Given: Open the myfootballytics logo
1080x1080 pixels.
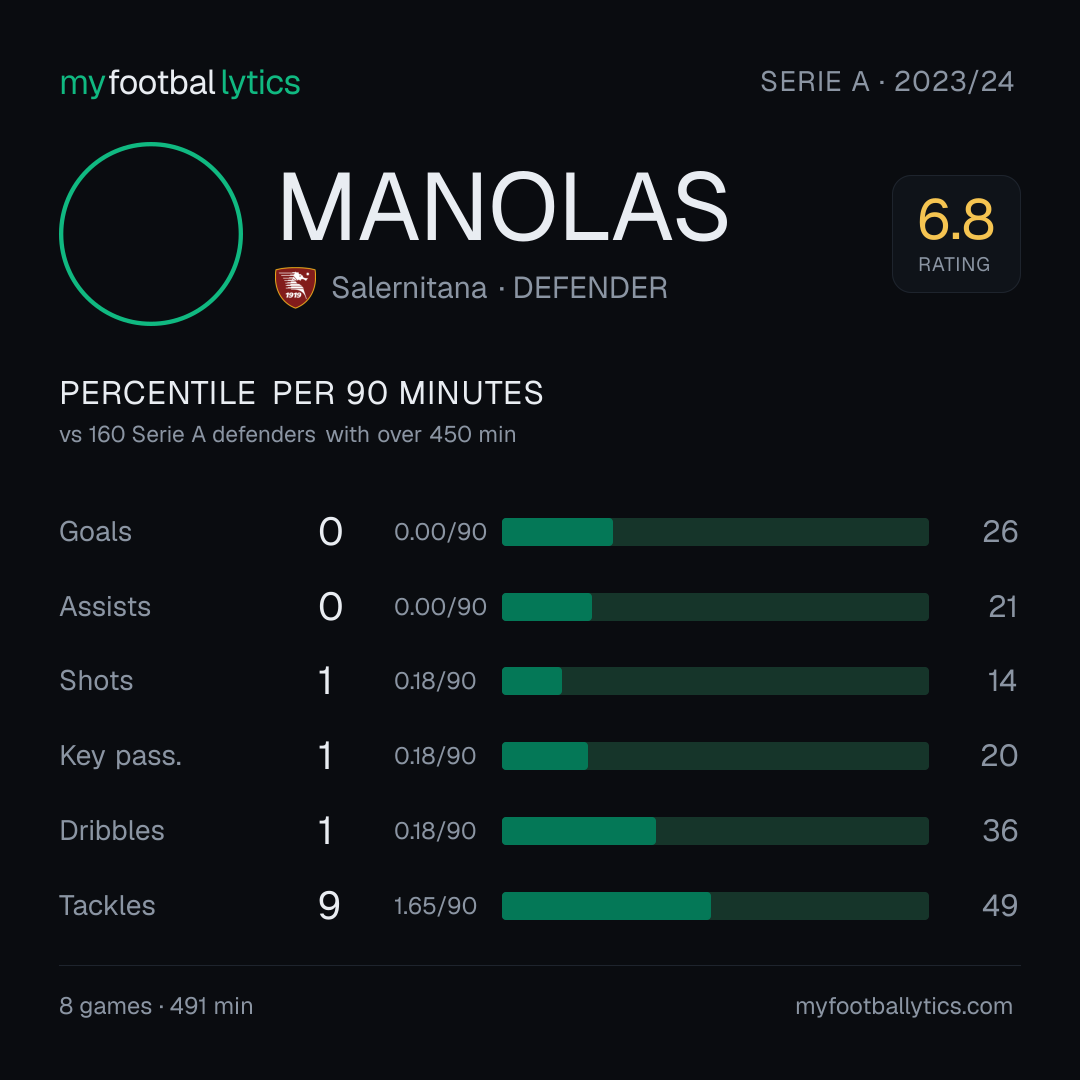Looking at the screenshot, I should pos(180,83).
